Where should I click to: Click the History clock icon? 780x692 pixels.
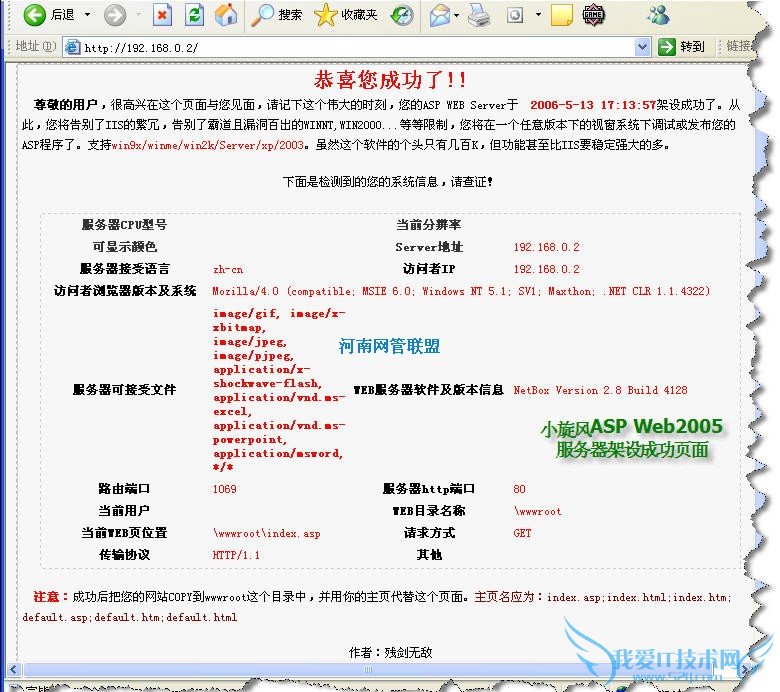click(401, 15)
